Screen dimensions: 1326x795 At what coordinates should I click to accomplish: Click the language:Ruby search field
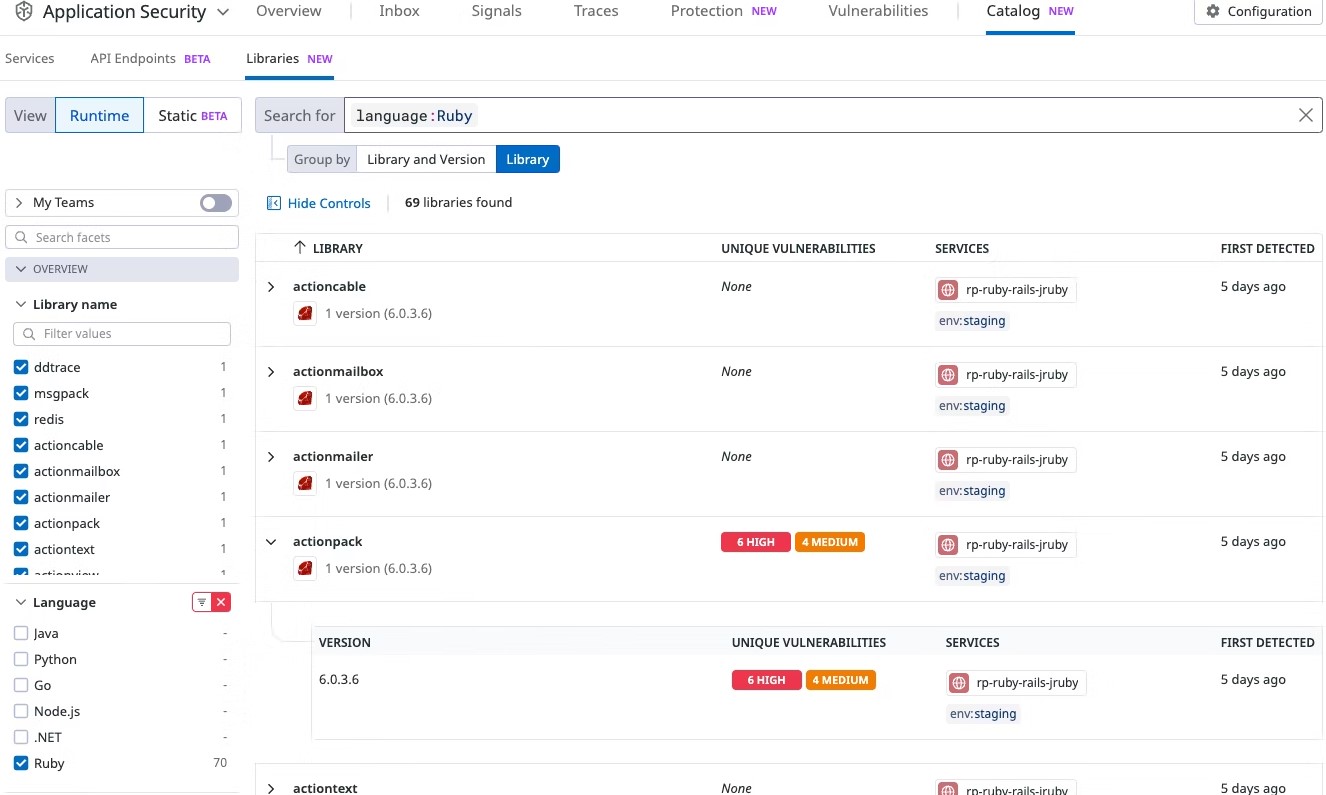[833, 115]
